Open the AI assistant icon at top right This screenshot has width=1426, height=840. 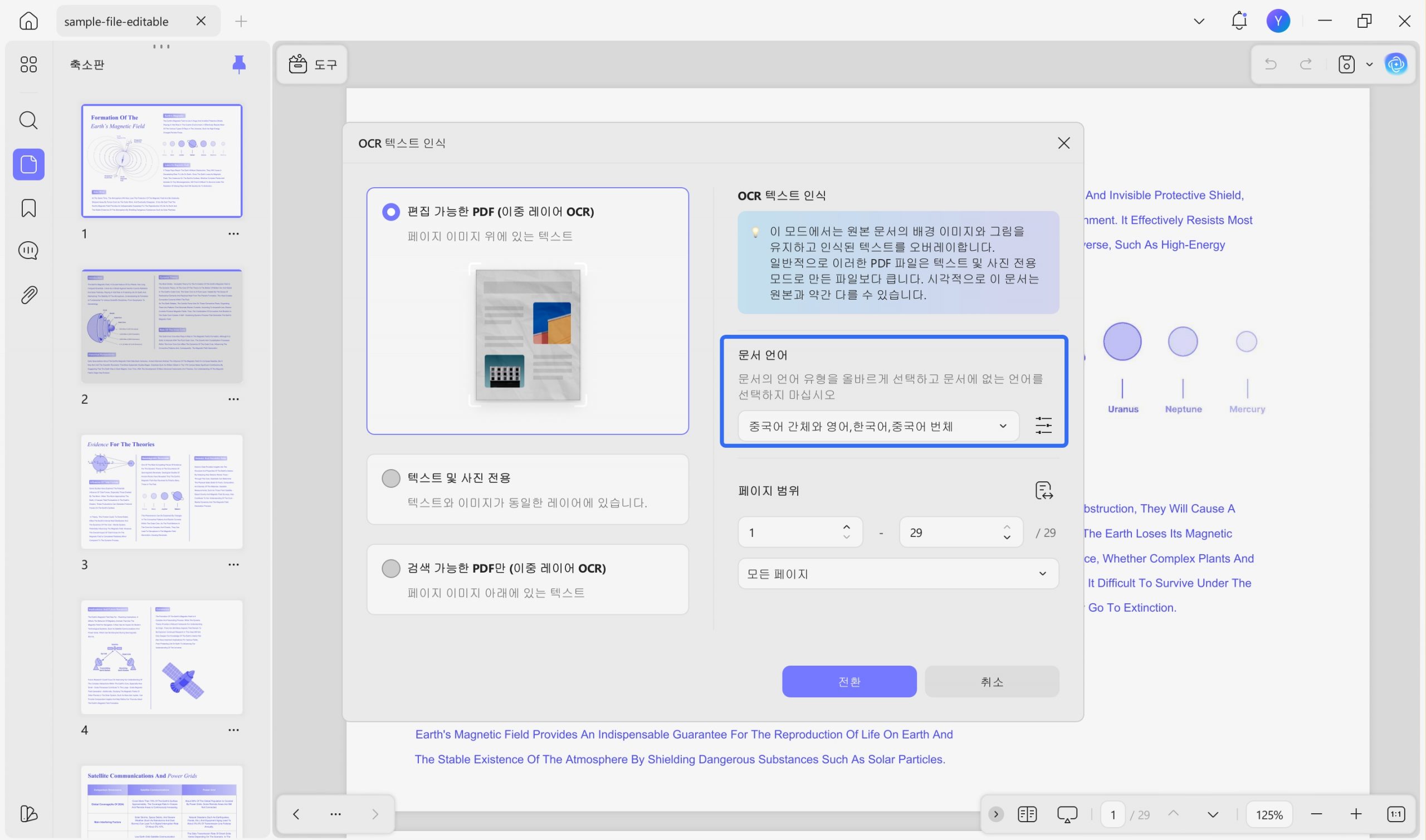[x=1395, y=64]
